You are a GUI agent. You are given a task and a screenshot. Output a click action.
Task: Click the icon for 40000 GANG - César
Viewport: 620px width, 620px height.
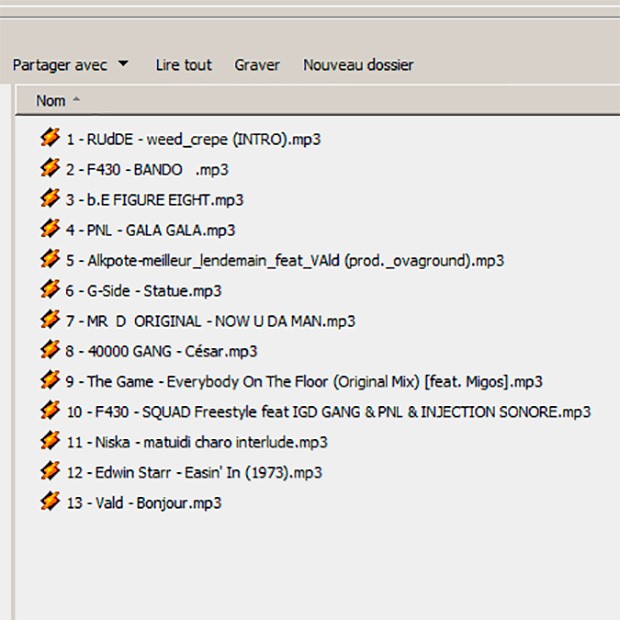pos(50,350)
